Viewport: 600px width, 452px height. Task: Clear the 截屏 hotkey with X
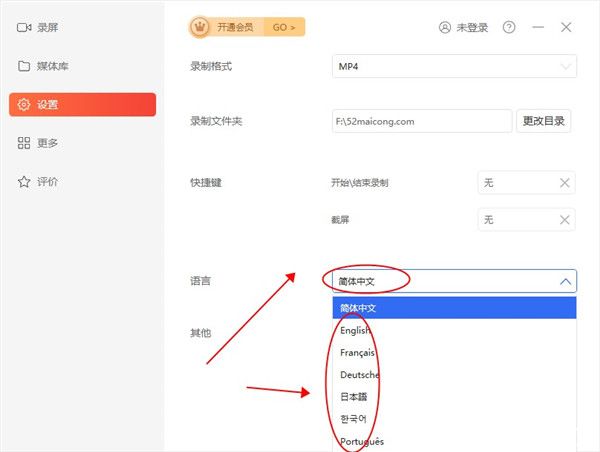564,220
